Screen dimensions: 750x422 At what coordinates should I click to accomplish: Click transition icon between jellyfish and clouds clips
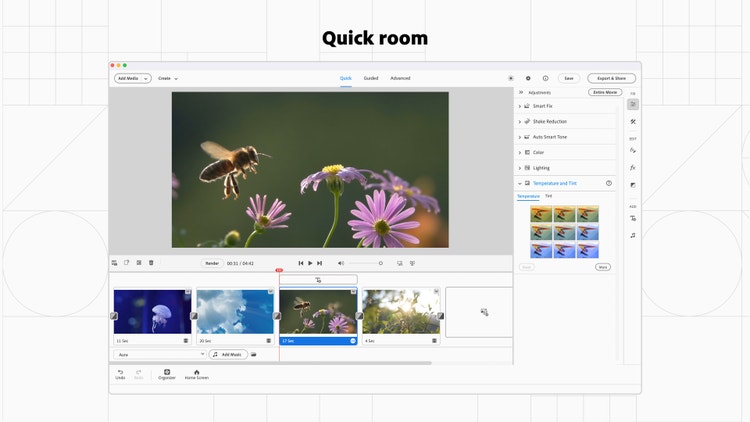(x=194, y=316)
